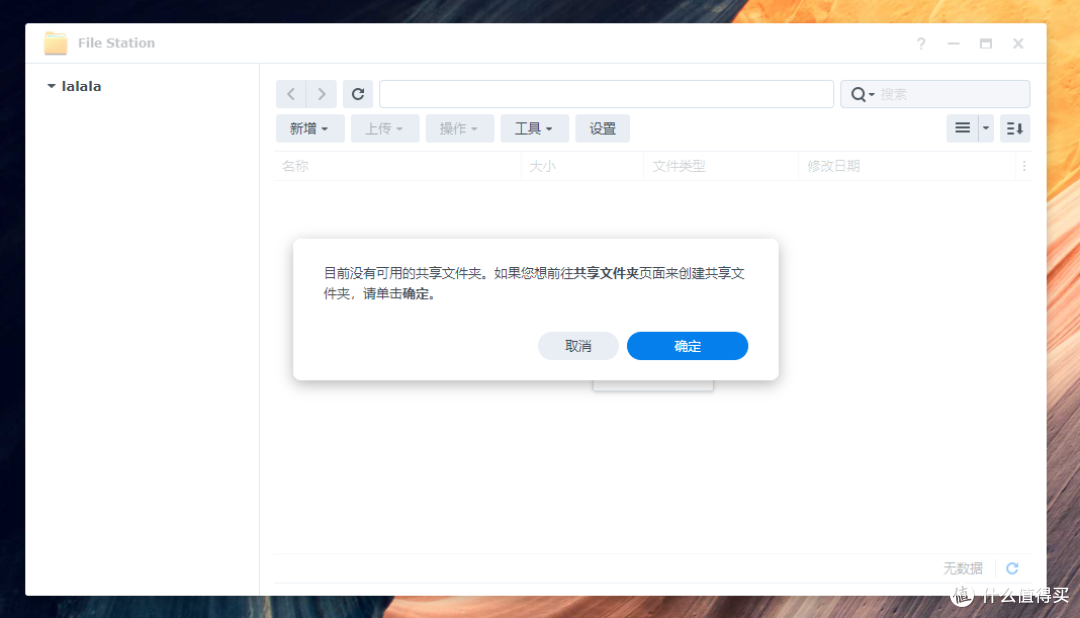Click the 设置 button
This screenshot has width=1080, height=618.
tap(602, 129)
